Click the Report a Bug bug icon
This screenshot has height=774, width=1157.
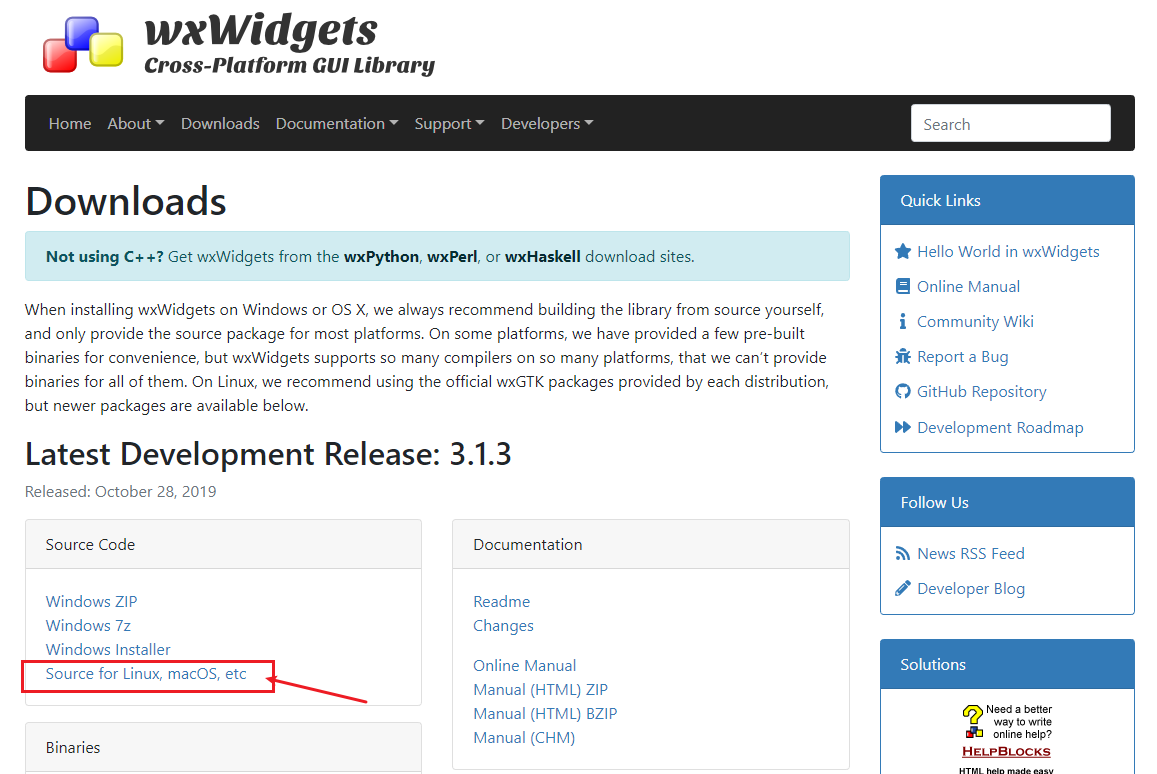point(903,356)
